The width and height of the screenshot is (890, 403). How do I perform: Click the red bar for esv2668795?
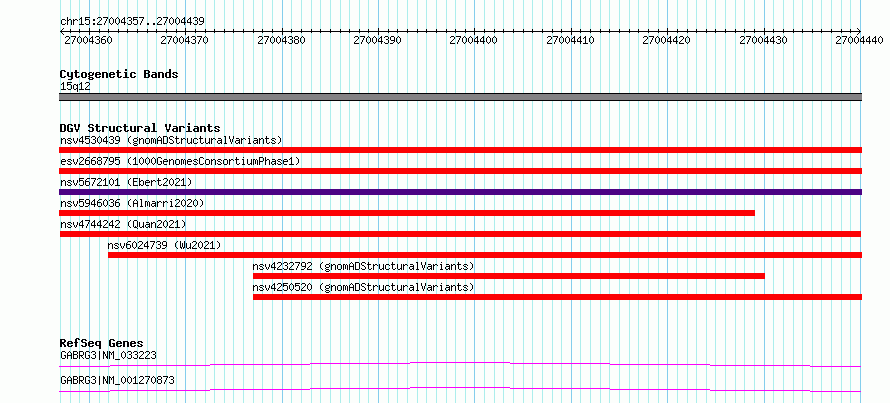click(x=460, y=171)
